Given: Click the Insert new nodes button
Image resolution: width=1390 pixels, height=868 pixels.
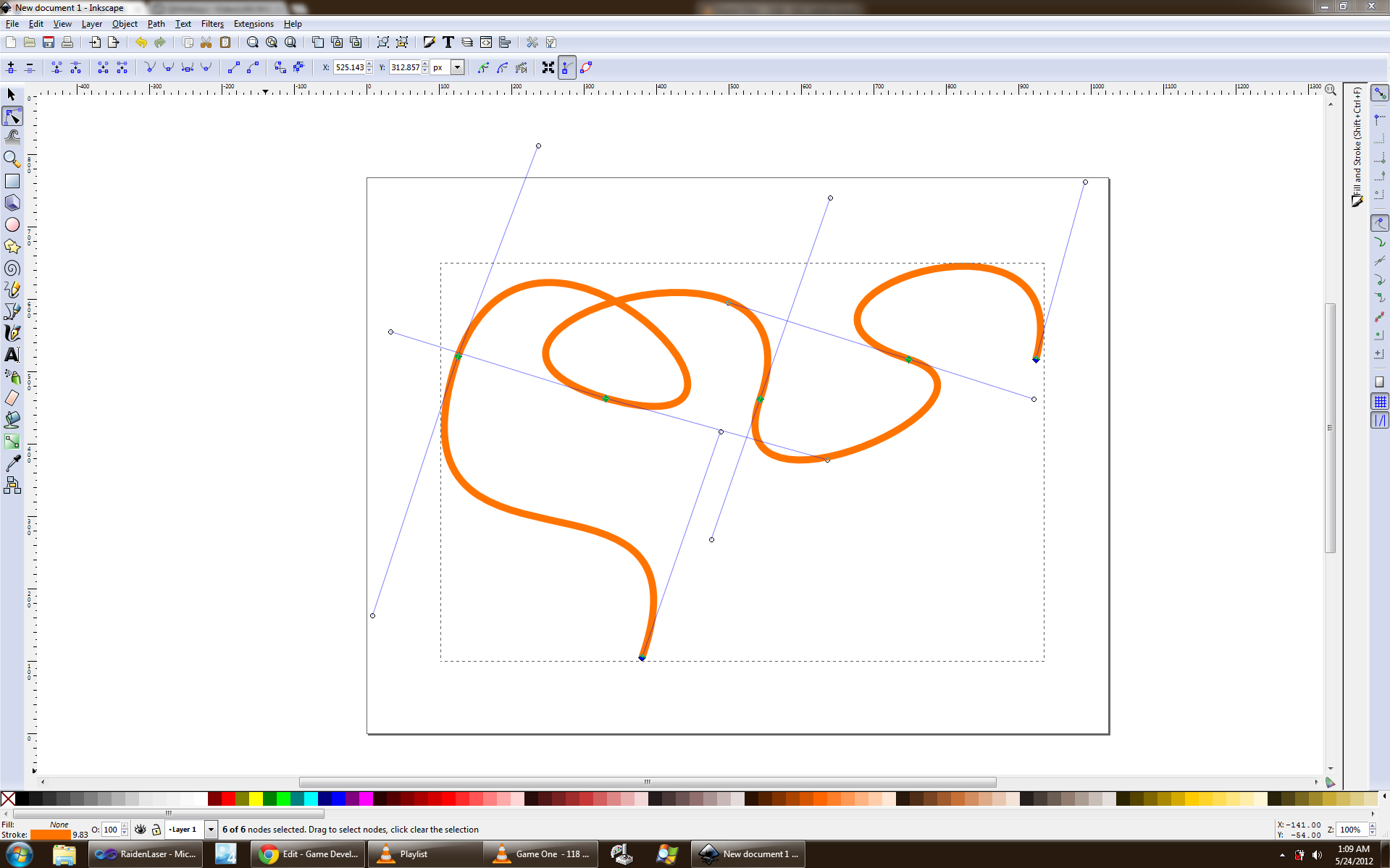Looking at the screenshot, I should [x=11, y=67].
